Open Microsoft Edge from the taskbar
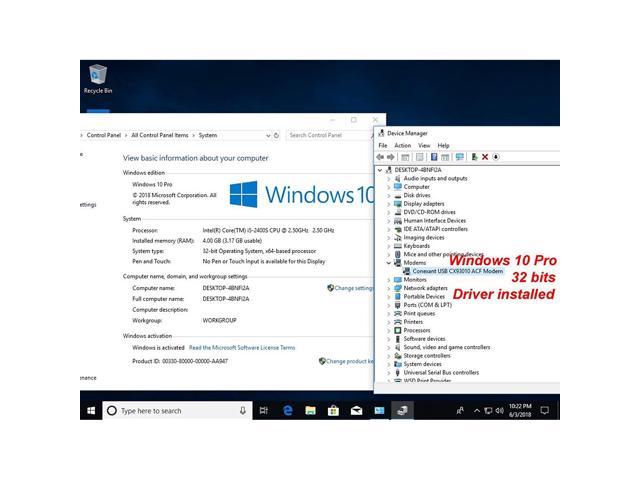Viewport: 640px width, 480px height. (x=287, y=410)
